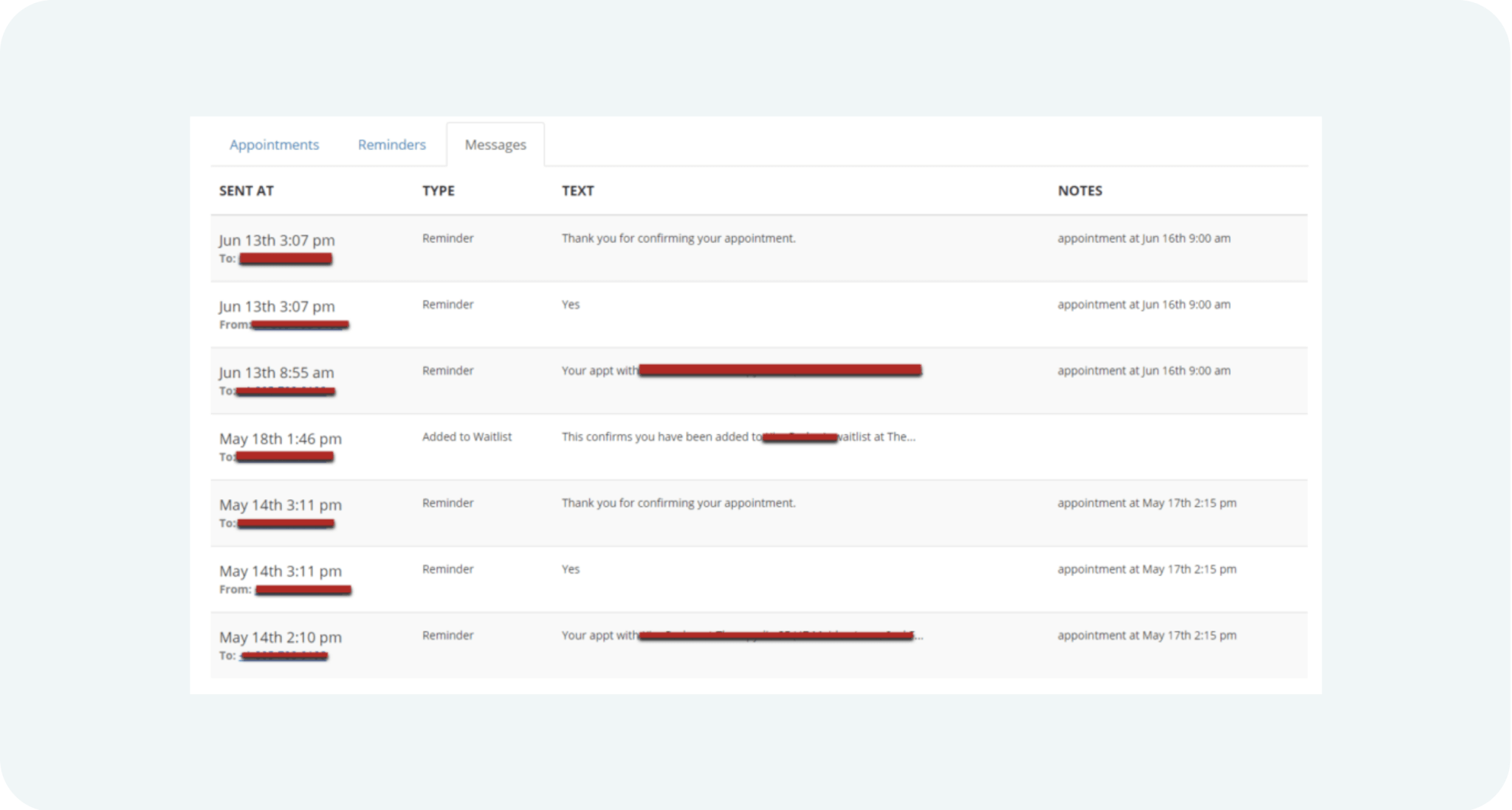Image resolution: width=1512 pixels, height=810 pixels.
Task: Select the May 14th 2:10 pm message row
Action: click(280, 637)
